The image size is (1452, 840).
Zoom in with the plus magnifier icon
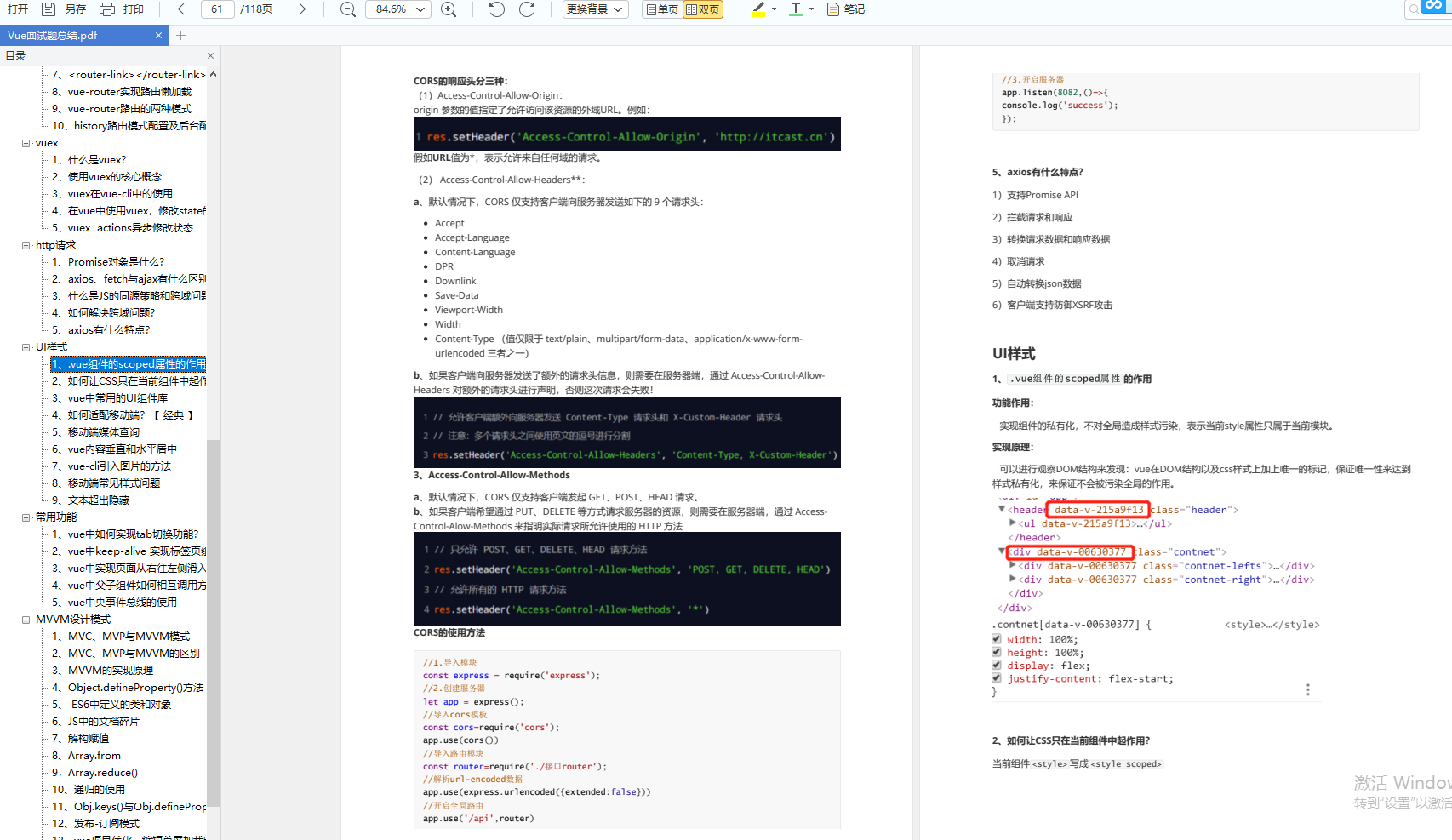(449, 9)
